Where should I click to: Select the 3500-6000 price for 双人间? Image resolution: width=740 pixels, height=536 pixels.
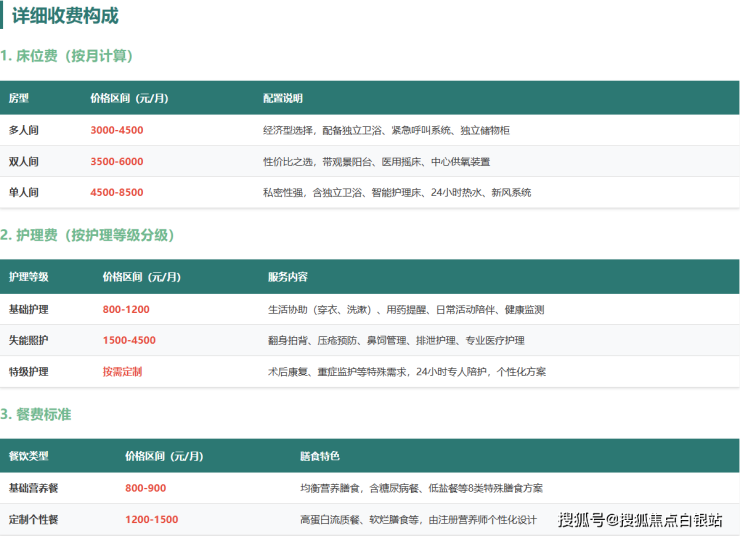tap(117, 161)
